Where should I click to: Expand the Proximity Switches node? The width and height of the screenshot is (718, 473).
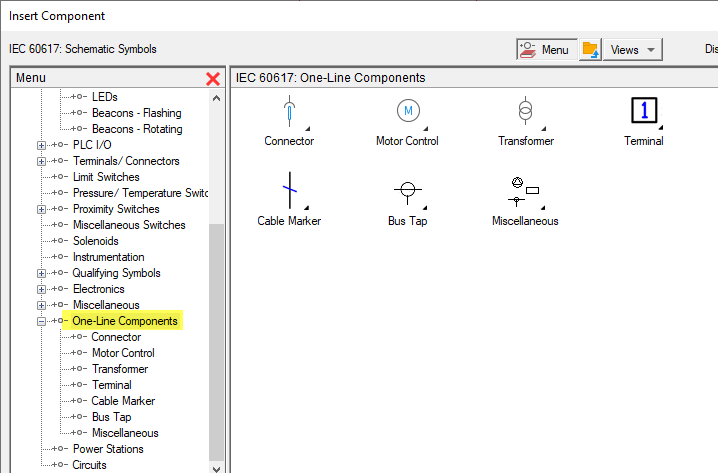pyautogui.click(x=41, y=210)
